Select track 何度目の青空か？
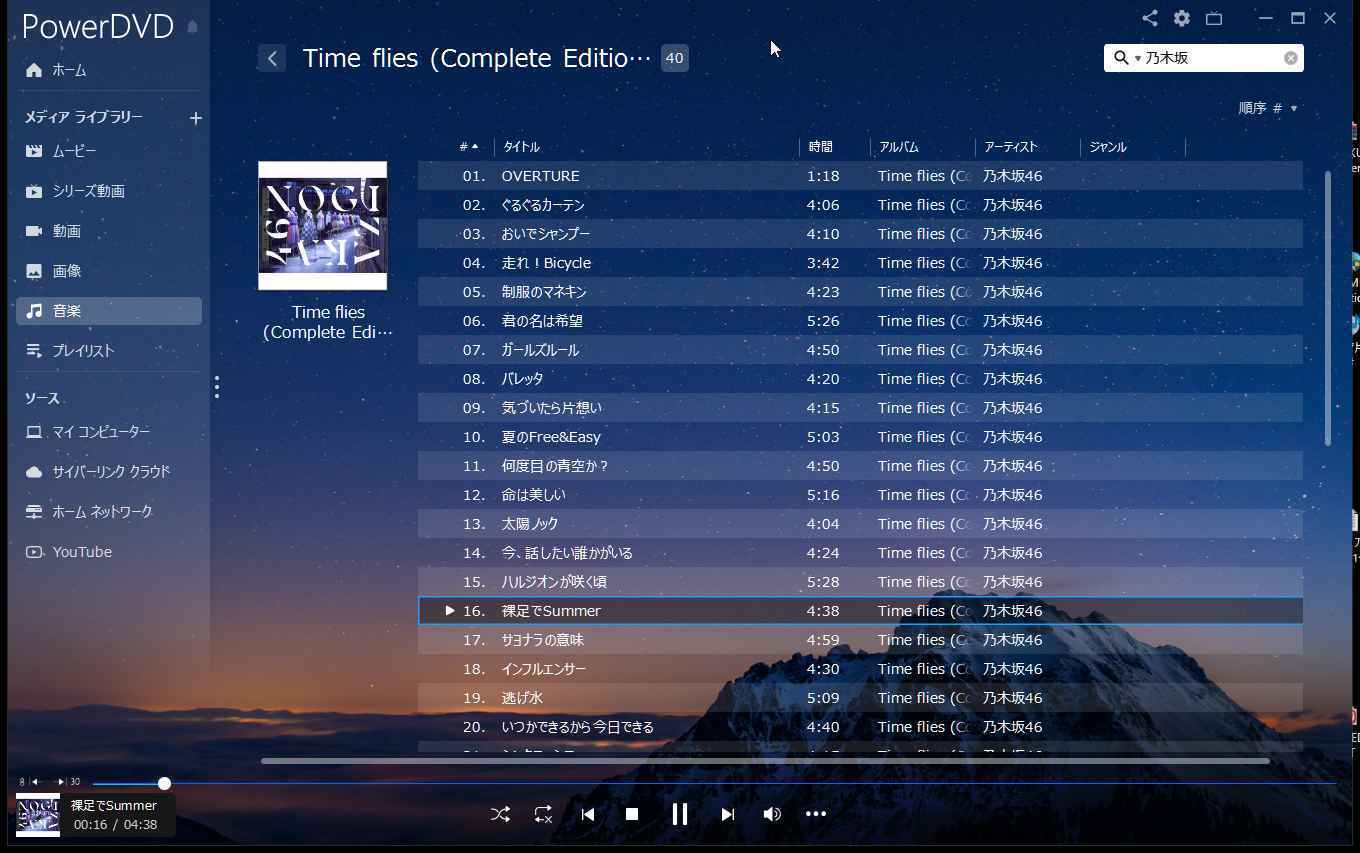Viewport: 1360px width, 853px height. (860, 466)
